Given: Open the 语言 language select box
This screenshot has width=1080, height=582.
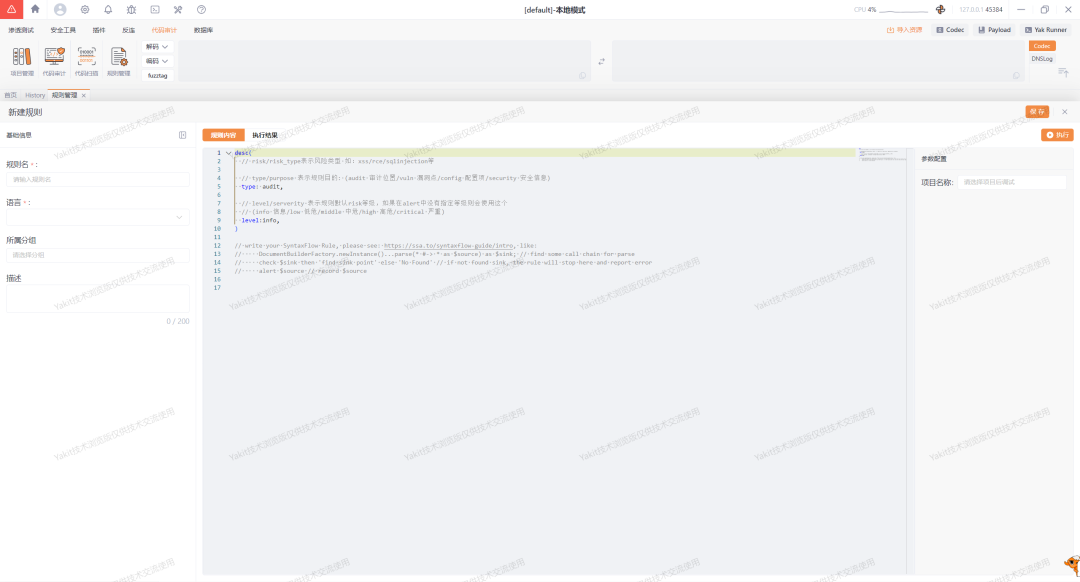Looking at the screenshot, I should (x=98, y=217).
